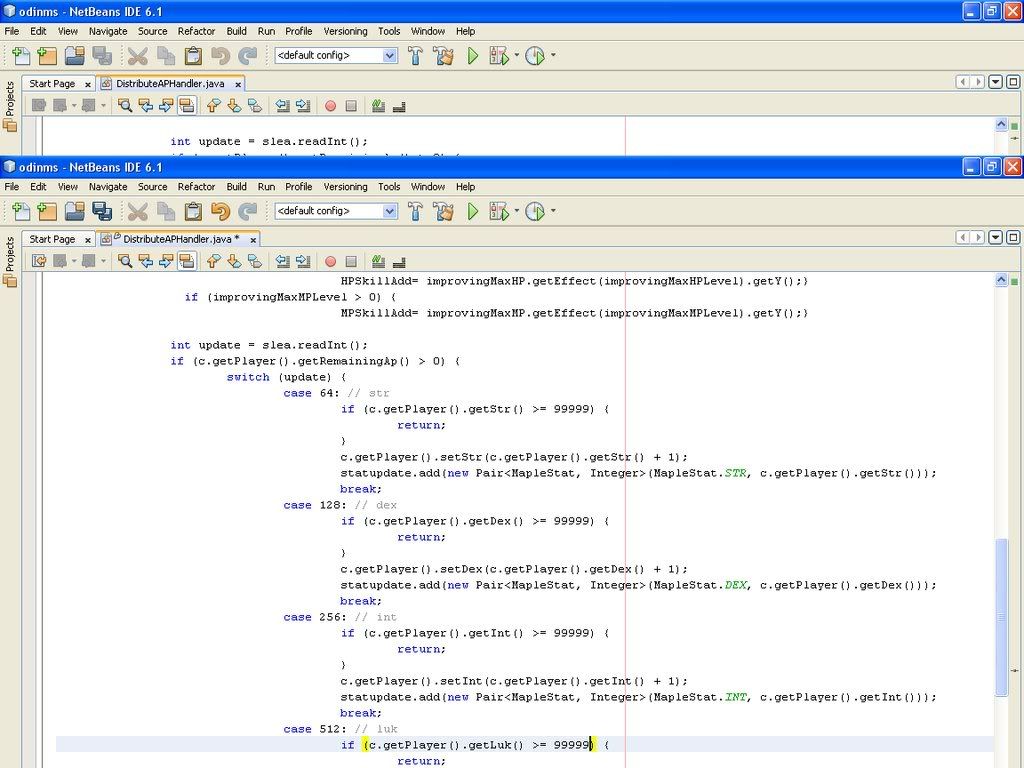Image resolution: width=1024 pixels, height=768 pixels.
Task: Click Find Selection magnifier in lower editor toolbar
Action: pyautogui.click(x=125, y=261)
